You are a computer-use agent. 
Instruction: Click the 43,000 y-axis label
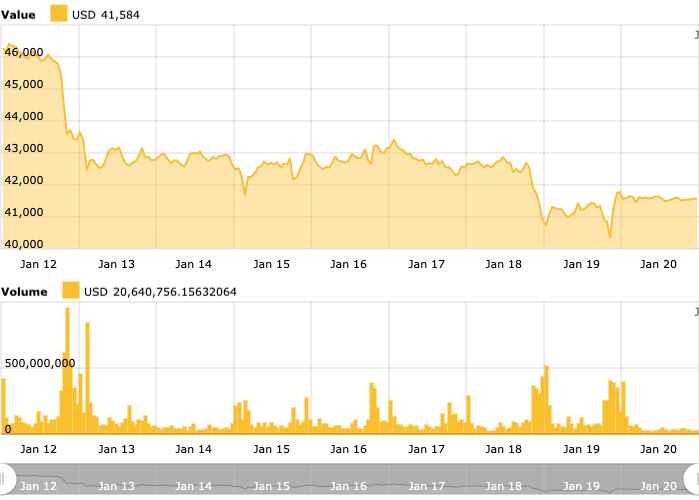click(24, 148)
